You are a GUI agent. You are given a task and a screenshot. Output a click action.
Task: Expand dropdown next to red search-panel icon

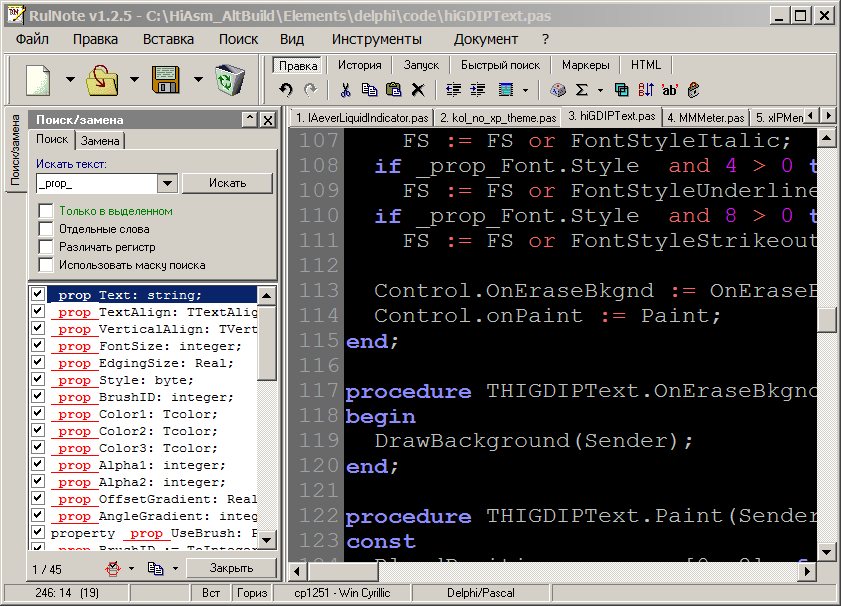(x=131, y=568)
